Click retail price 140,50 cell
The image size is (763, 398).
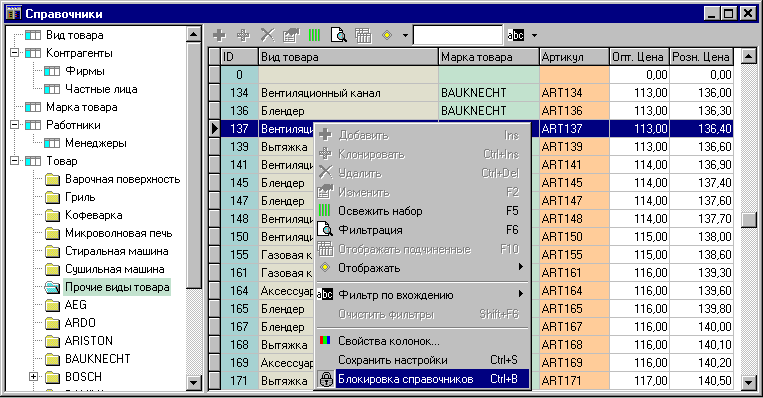coord(701,380)
